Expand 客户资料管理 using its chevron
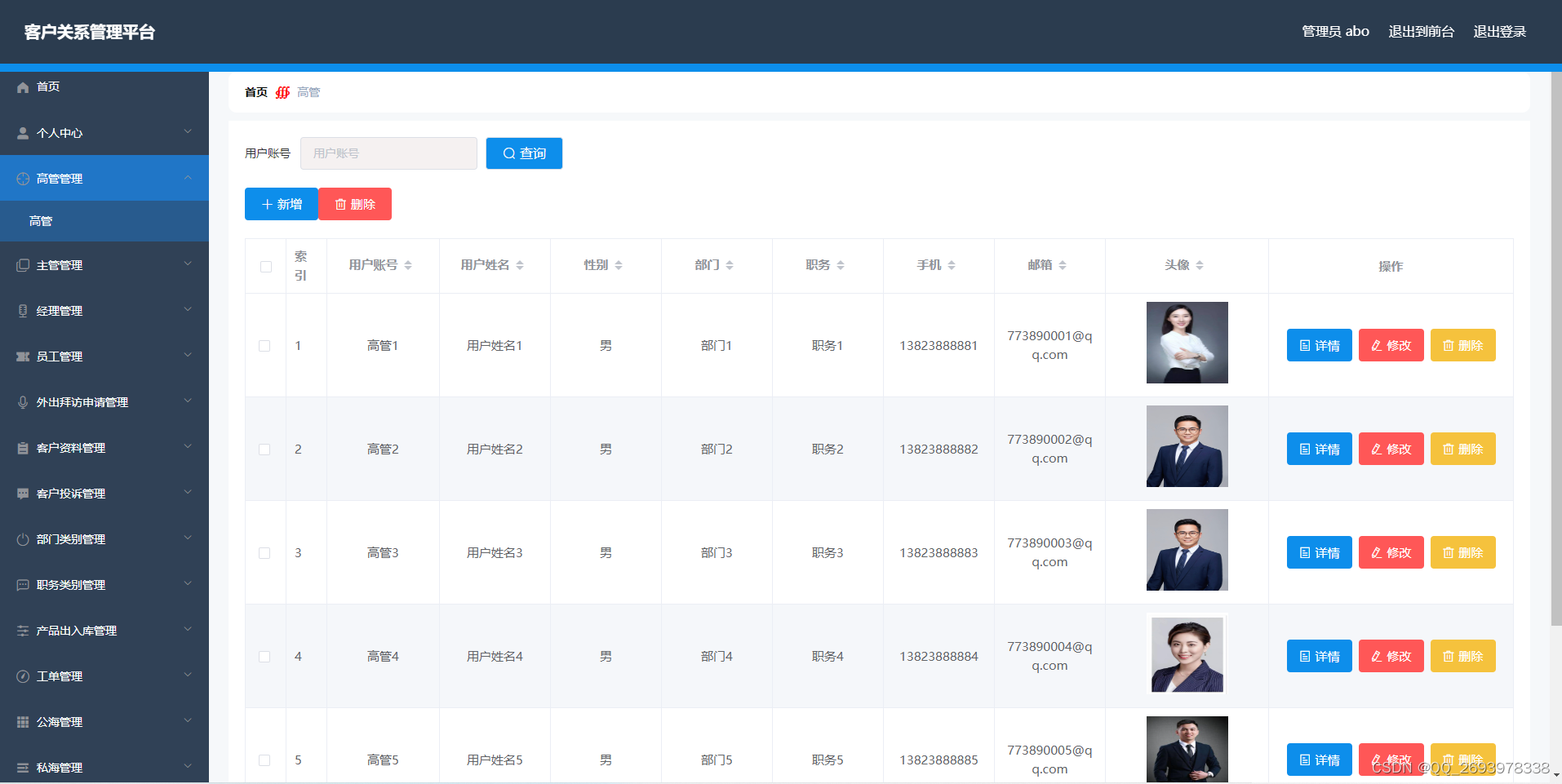The image size is (1562, 784). pos(188,446)
